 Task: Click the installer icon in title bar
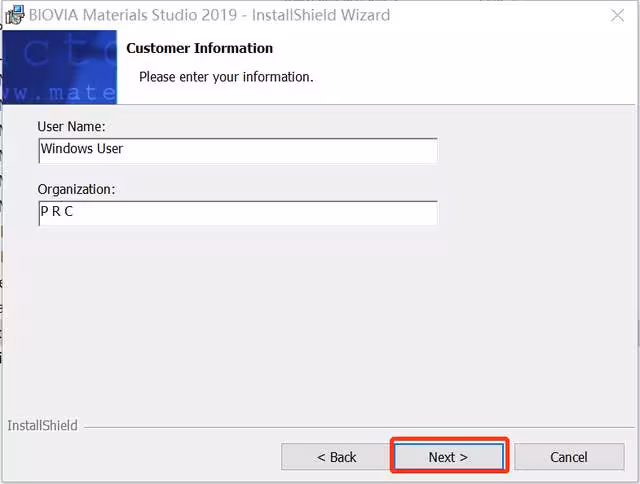(x=16, y=16)
